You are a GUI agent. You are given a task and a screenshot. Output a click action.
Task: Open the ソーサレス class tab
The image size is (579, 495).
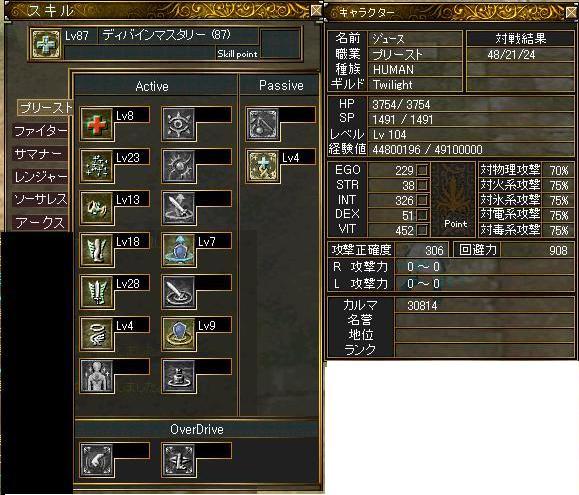(41, 200)
